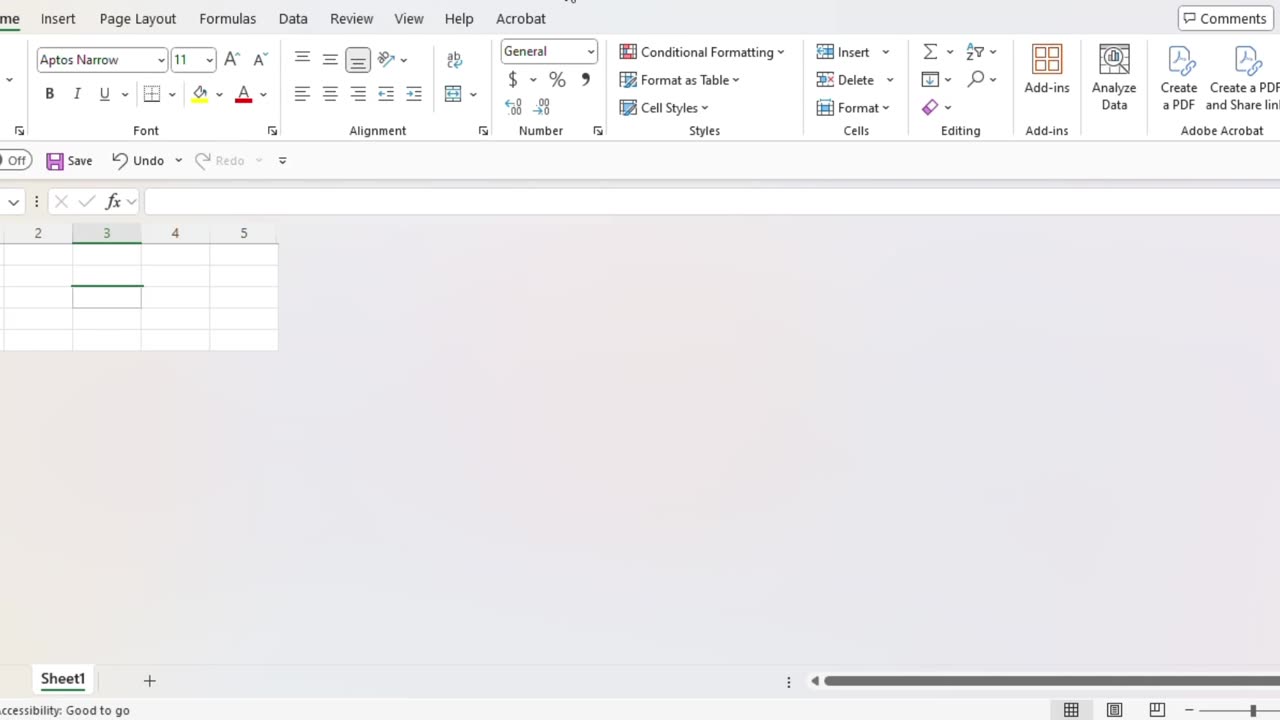The width and height of the screenshot is (1280, 720).
Task: Apply comma style
Action: click(x=586, y=80)
